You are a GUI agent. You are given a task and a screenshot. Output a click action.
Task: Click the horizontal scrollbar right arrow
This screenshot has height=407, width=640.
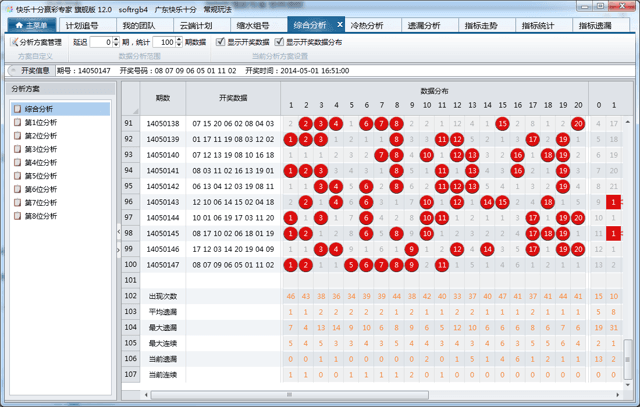pyautogui.click(x=618, y=394)
